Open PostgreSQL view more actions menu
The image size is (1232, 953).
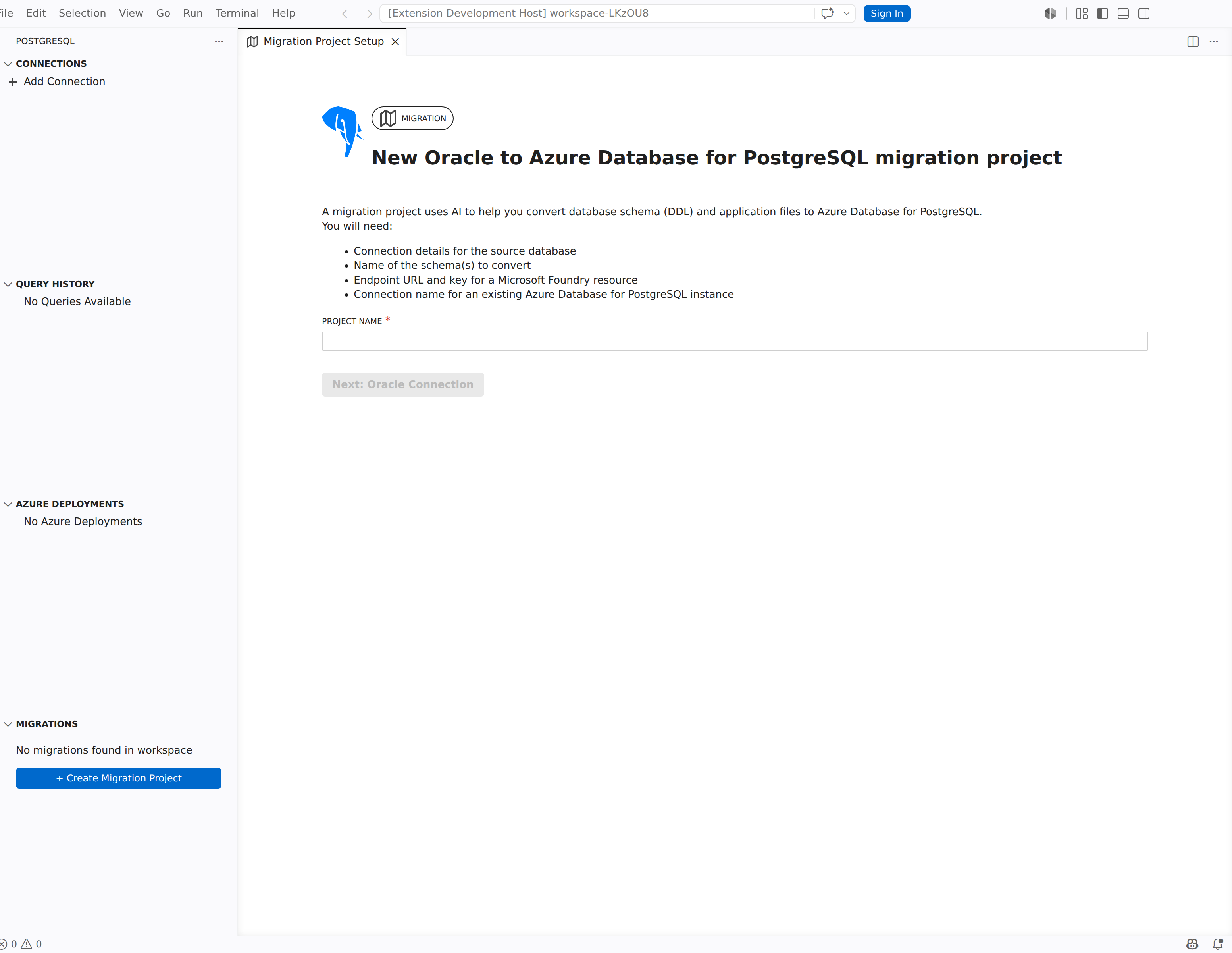tap(219, 41)
